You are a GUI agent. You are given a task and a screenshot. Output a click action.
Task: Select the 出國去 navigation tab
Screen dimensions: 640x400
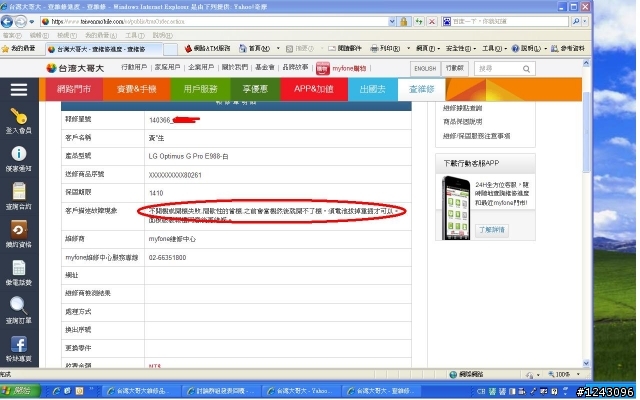pos(373,89)
